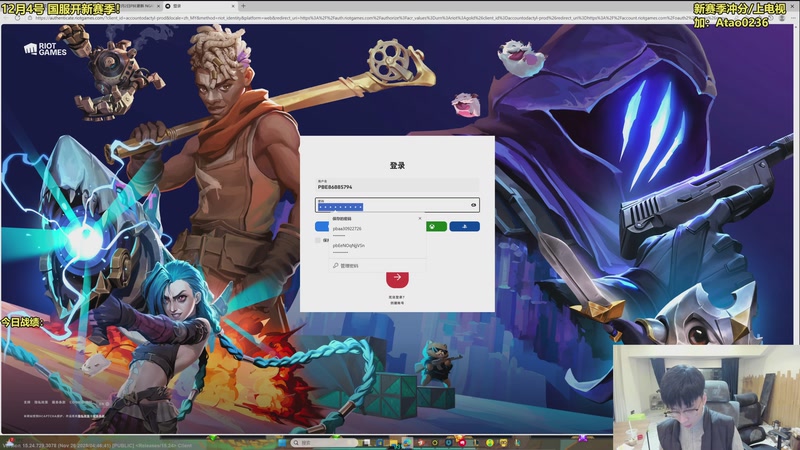Submit login with the red arrow button
Image resolution: width=800 pixels, height=450 pixels.
[x=397, y=278]
